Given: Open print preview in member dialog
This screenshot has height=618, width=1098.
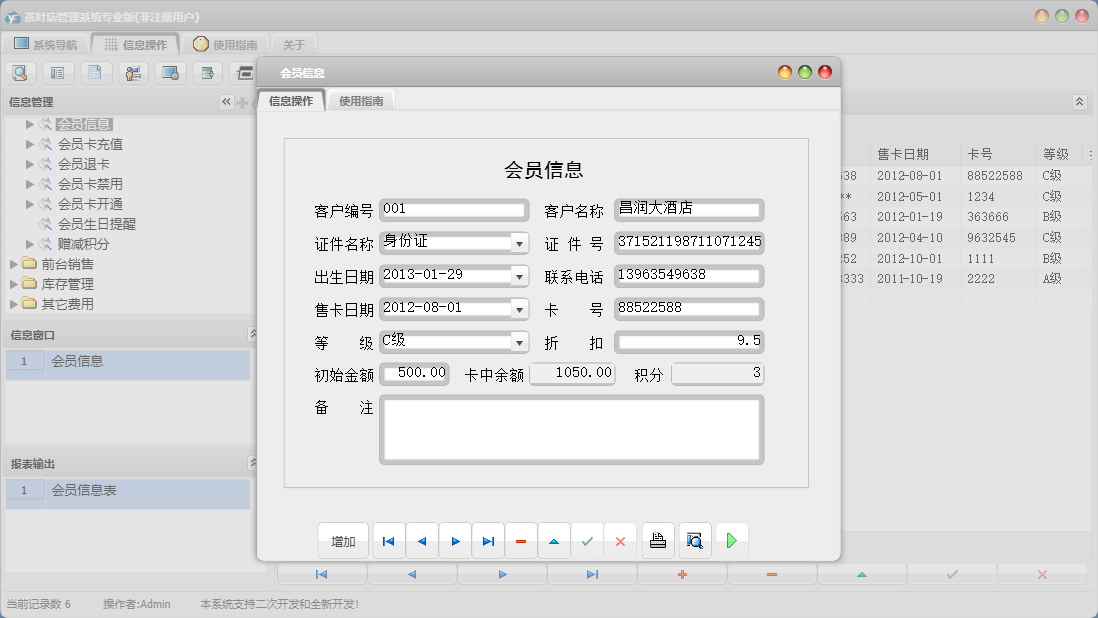Looking at the screenshot, I should click(693, 540).
